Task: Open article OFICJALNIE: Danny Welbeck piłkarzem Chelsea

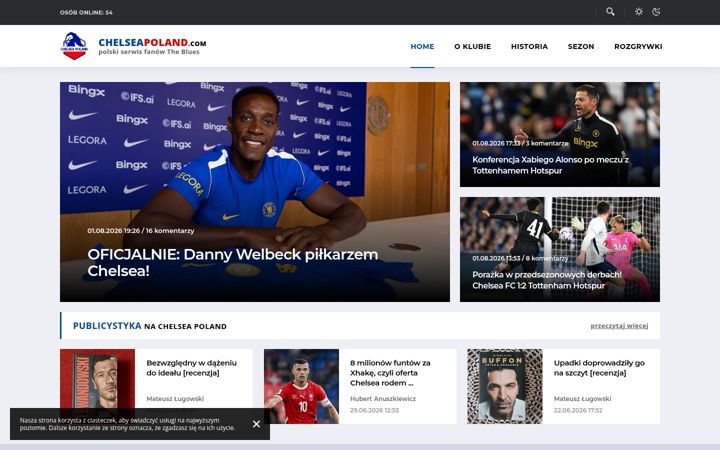Action: tap(233, 262)
